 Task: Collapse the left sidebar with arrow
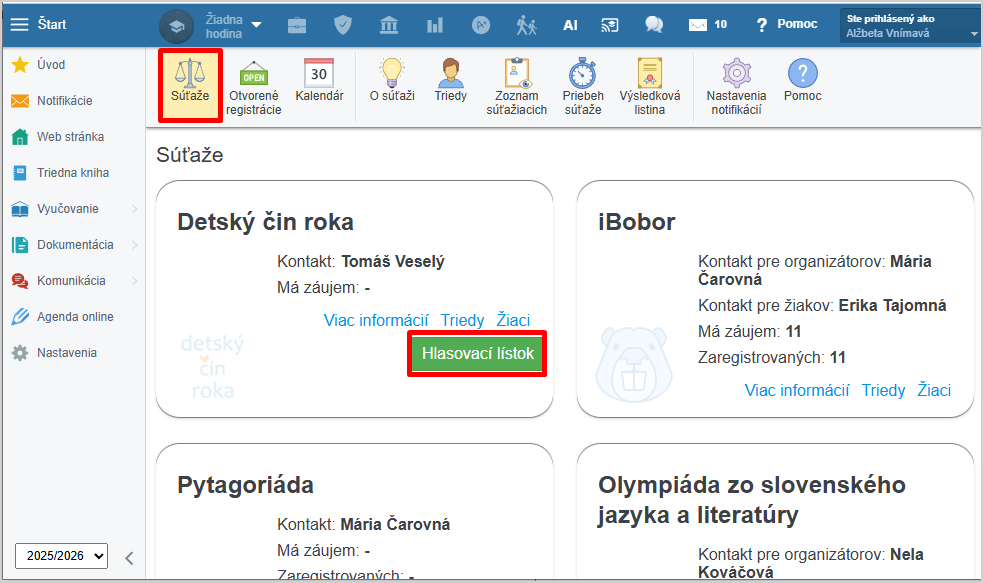[x=129, y=557]
